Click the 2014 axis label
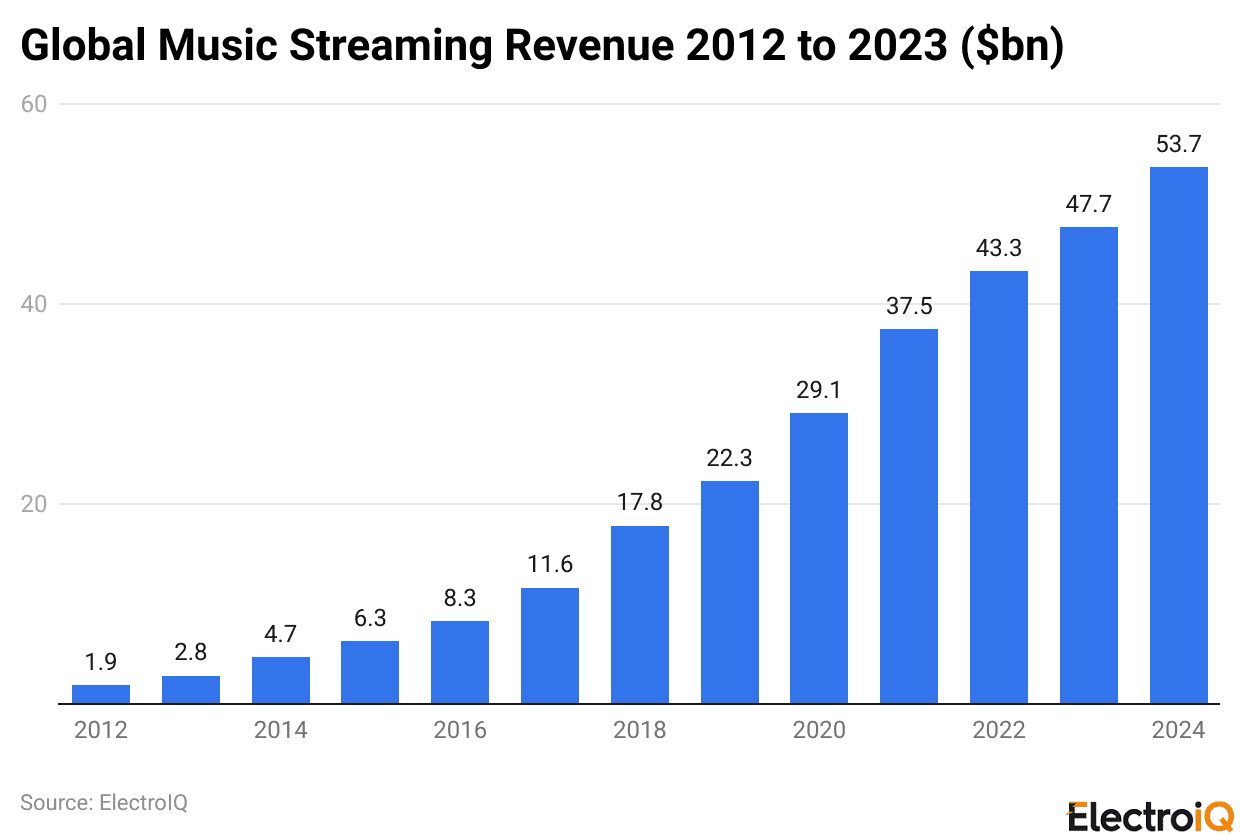Viewport: 1240px width, 836px height. click(x=280, y=730)
